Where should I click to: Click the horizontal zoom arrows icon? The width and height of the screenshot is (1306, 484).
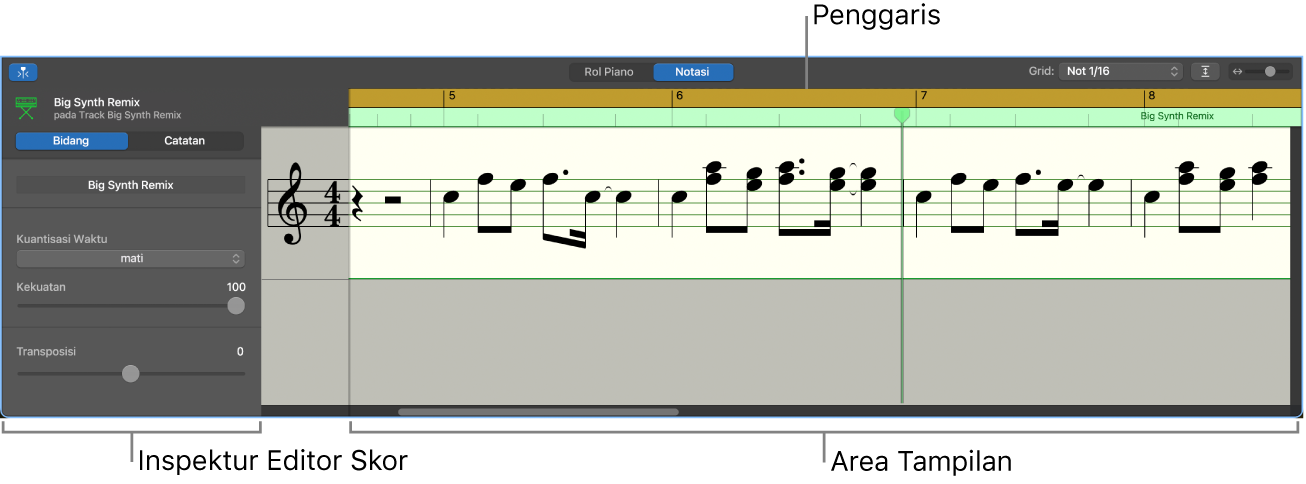[x=1238, y=72]
